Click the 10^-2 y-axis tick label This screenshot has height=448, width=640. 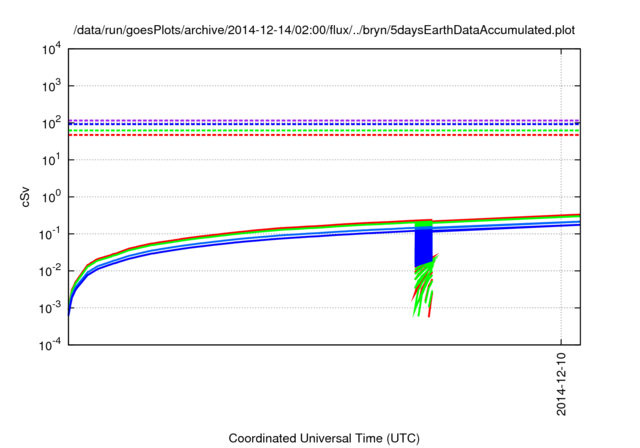(51, 271)
